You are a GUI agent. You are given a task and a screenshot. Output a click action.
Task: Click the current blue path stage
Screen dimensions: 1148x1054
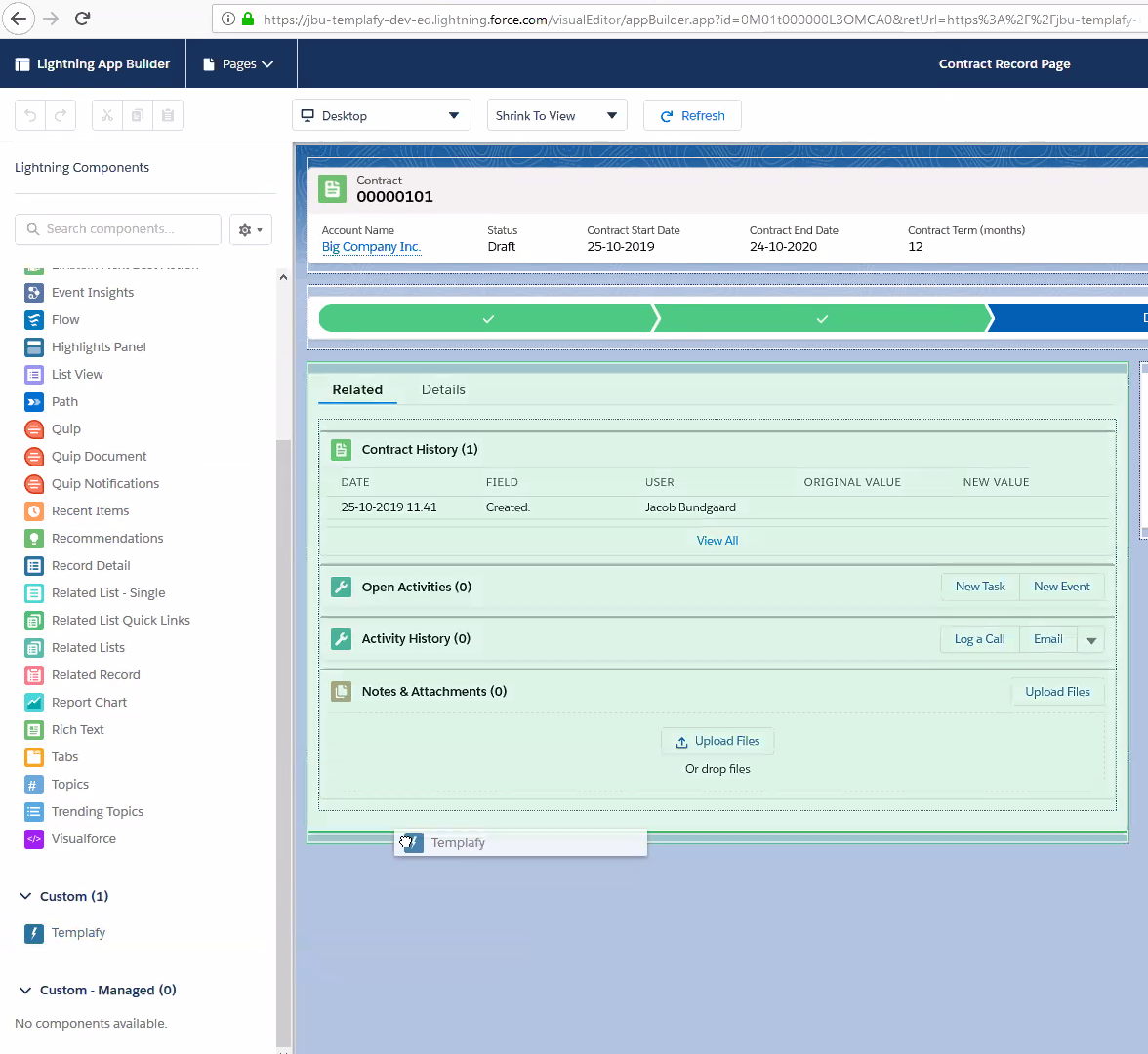click(x=1069, y=319)
